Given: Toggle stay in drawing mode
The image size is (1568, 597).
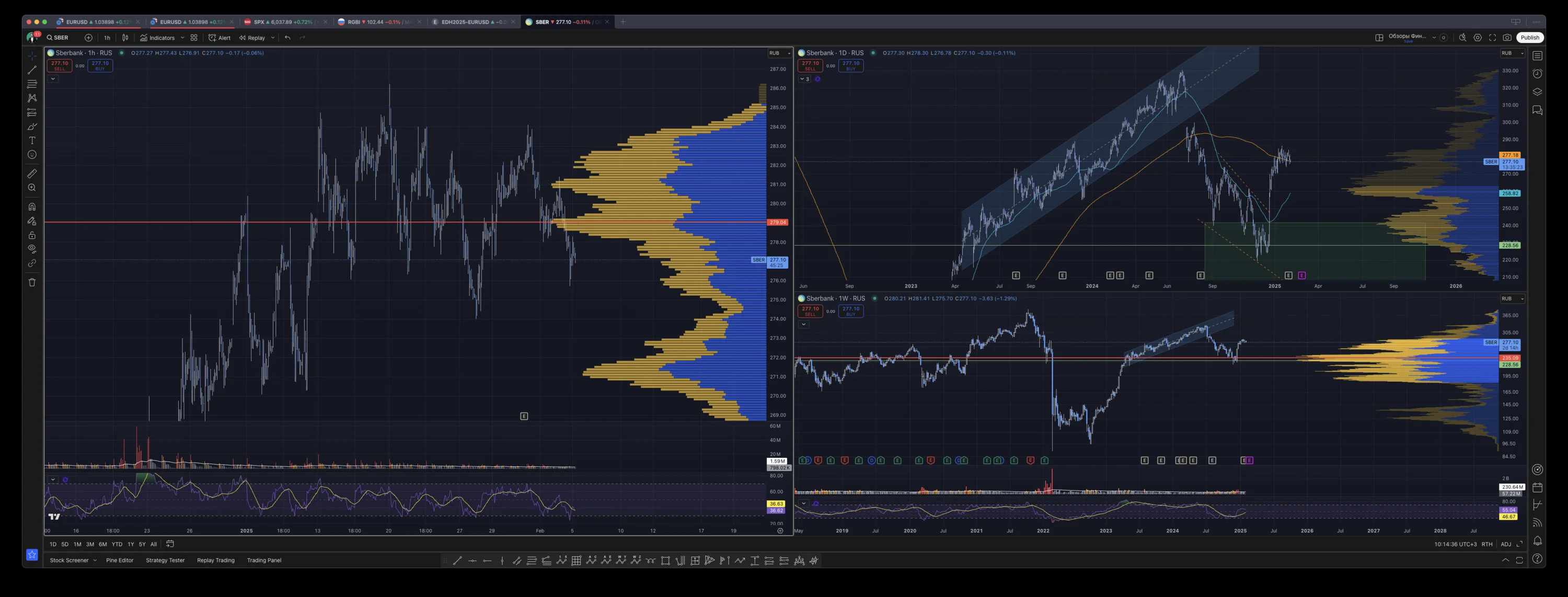Looking at the screenshot, I should point(32,221).
